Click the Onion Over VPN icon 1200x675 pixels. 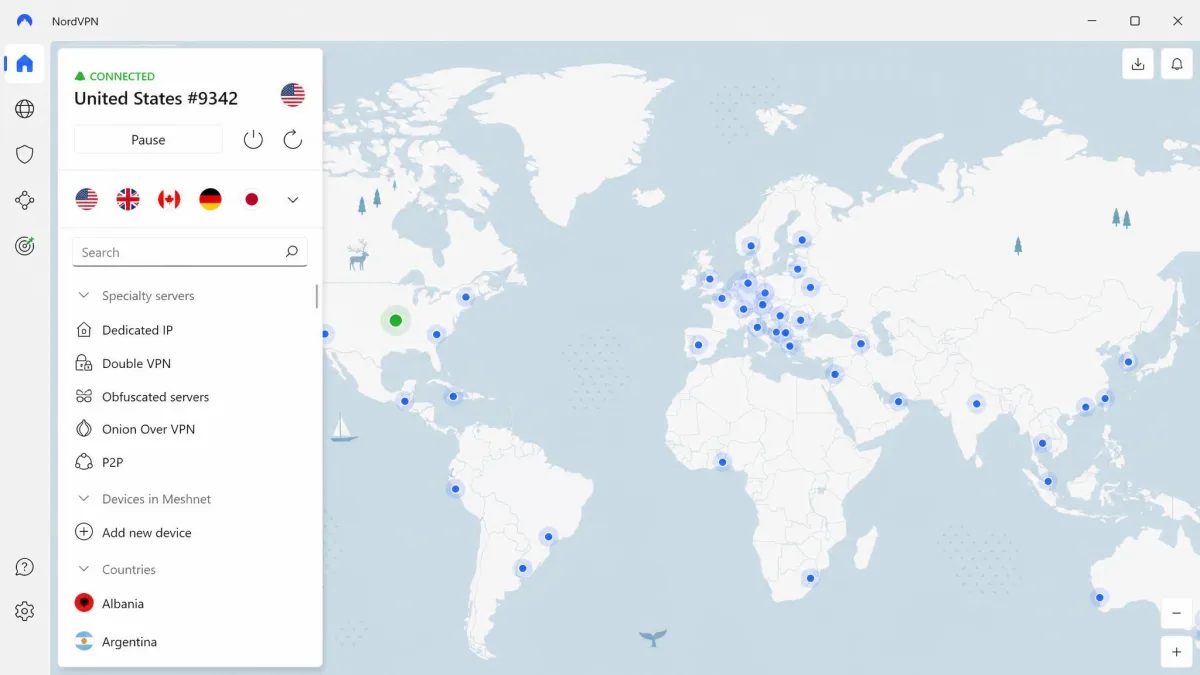[x=84, y=429]
